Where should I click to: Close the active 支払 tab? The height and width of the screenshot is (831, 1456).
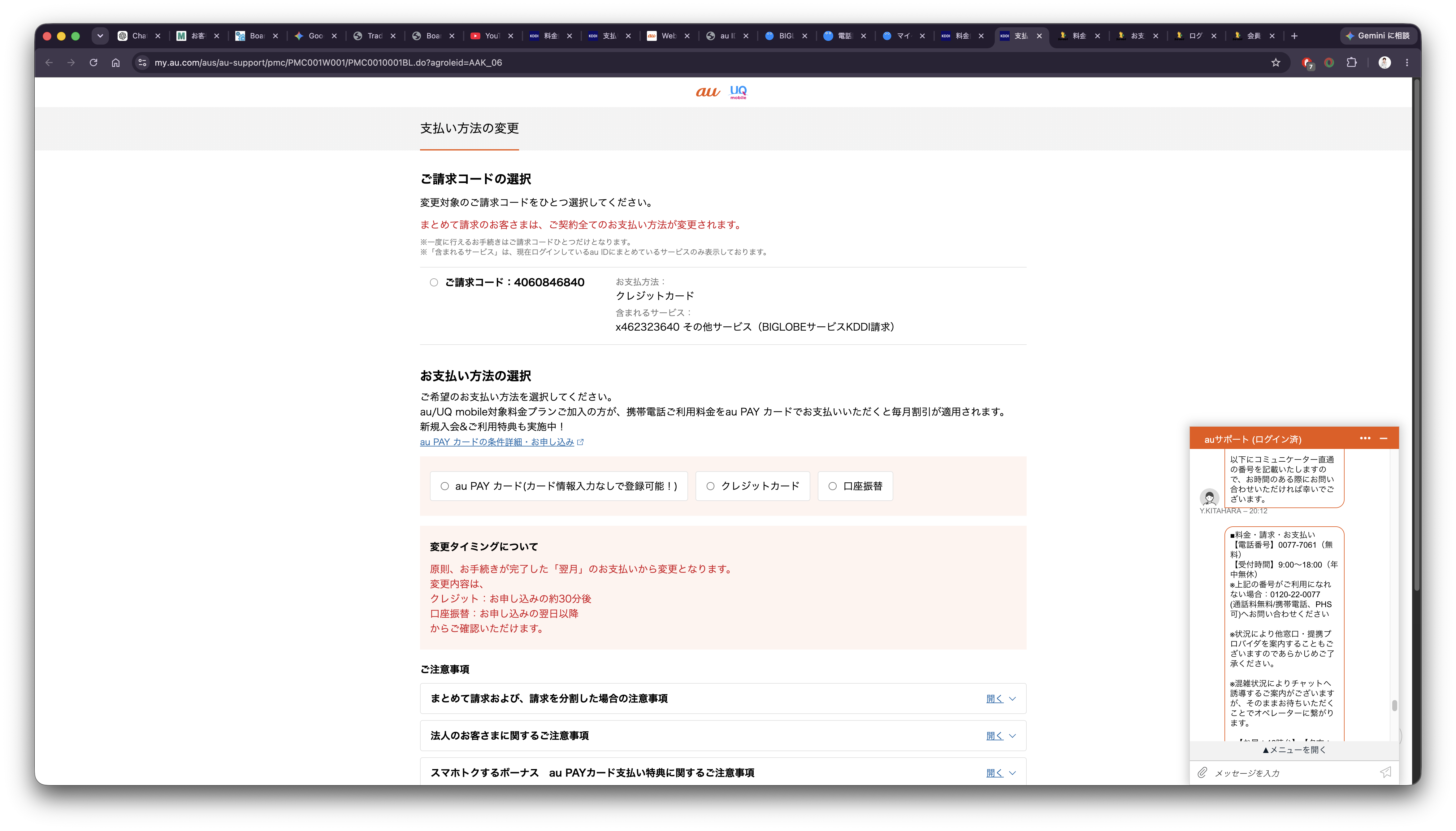click(x=1039, y=36)
